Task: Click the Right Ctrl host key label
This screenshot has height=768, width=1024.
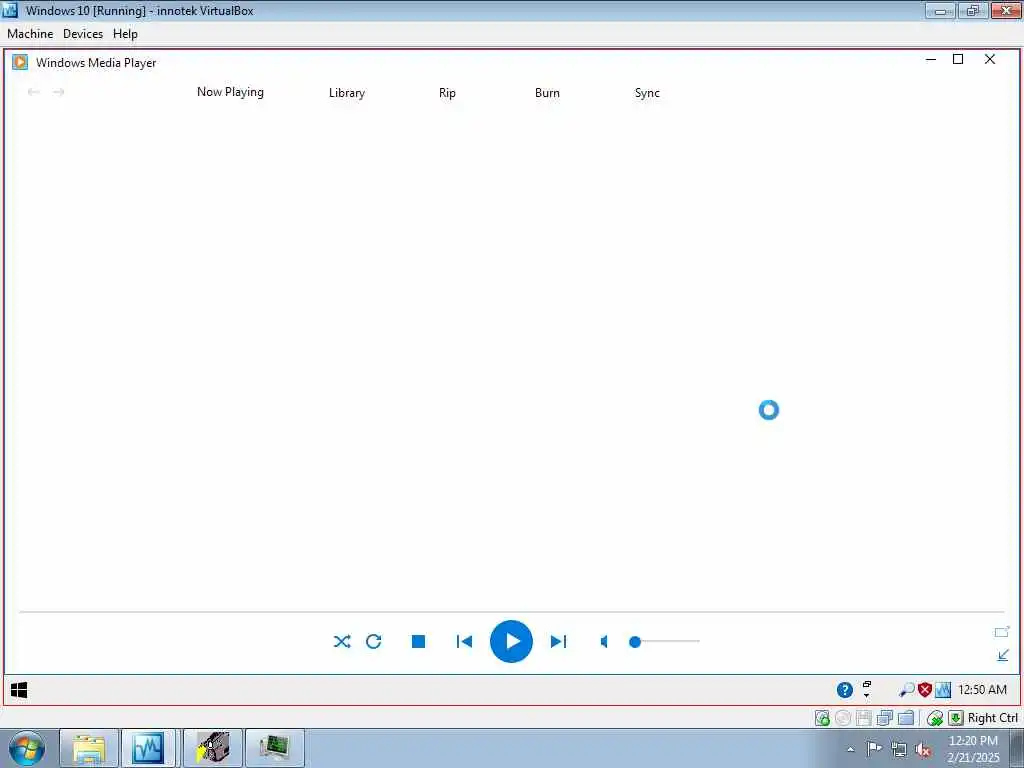Action: [x=993, y=718]
